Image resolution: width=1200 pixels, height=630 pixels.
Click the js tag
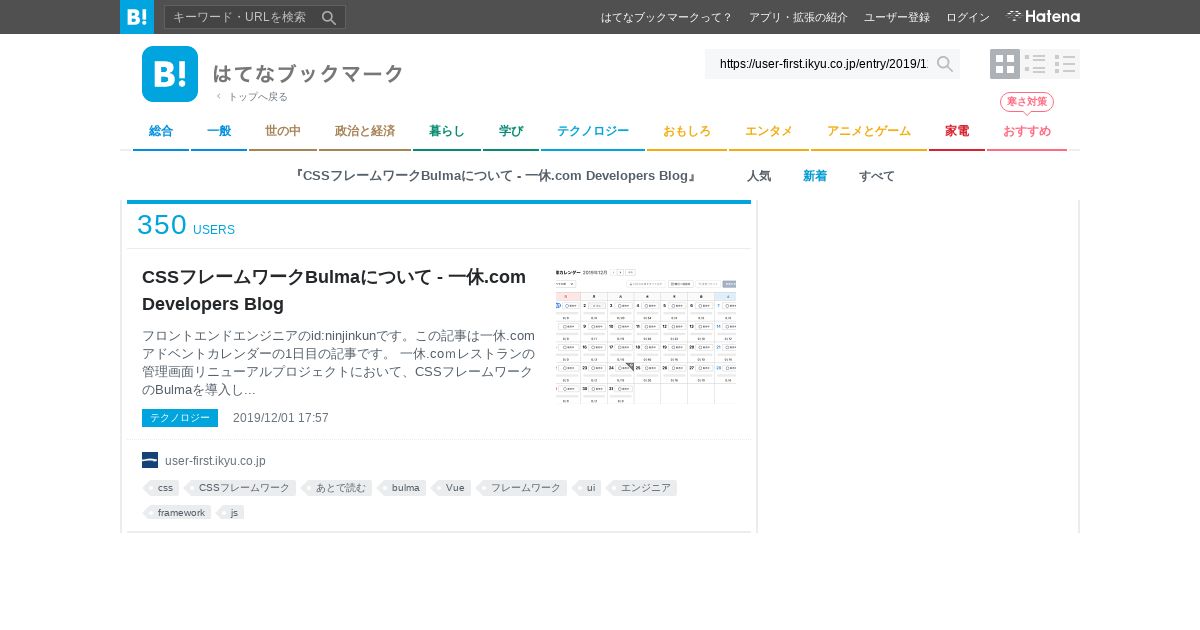[232, 512]
